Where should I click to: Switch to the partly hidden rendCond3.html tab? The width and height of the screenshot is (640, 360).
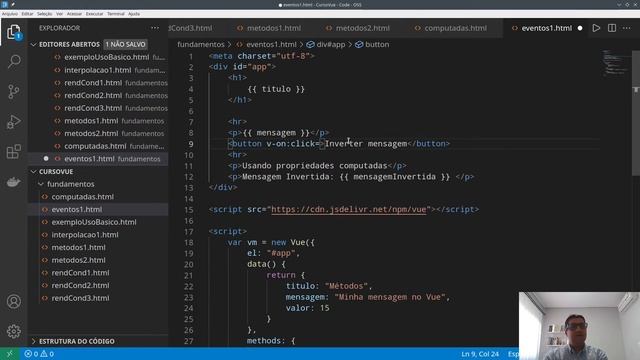click(x=191, y=28)
